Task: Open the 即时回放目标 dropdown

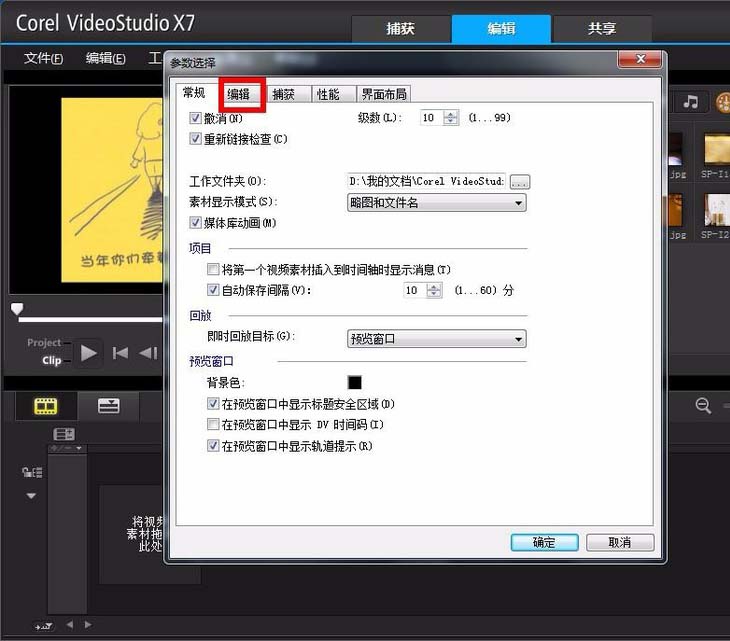Action: pos(437,339)
